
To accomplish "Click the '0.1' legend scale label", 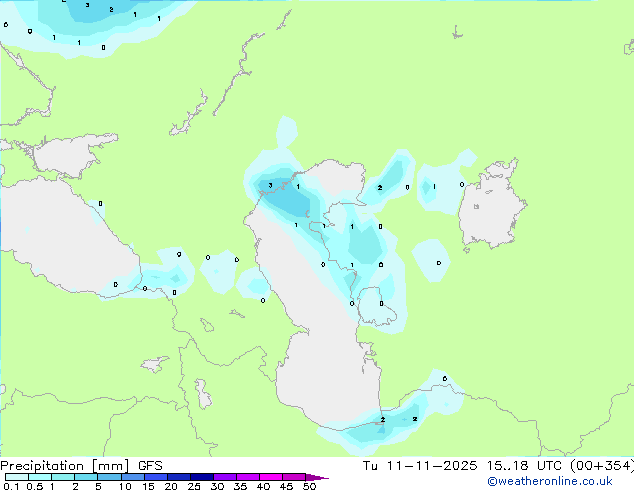I will pos(11,486).
